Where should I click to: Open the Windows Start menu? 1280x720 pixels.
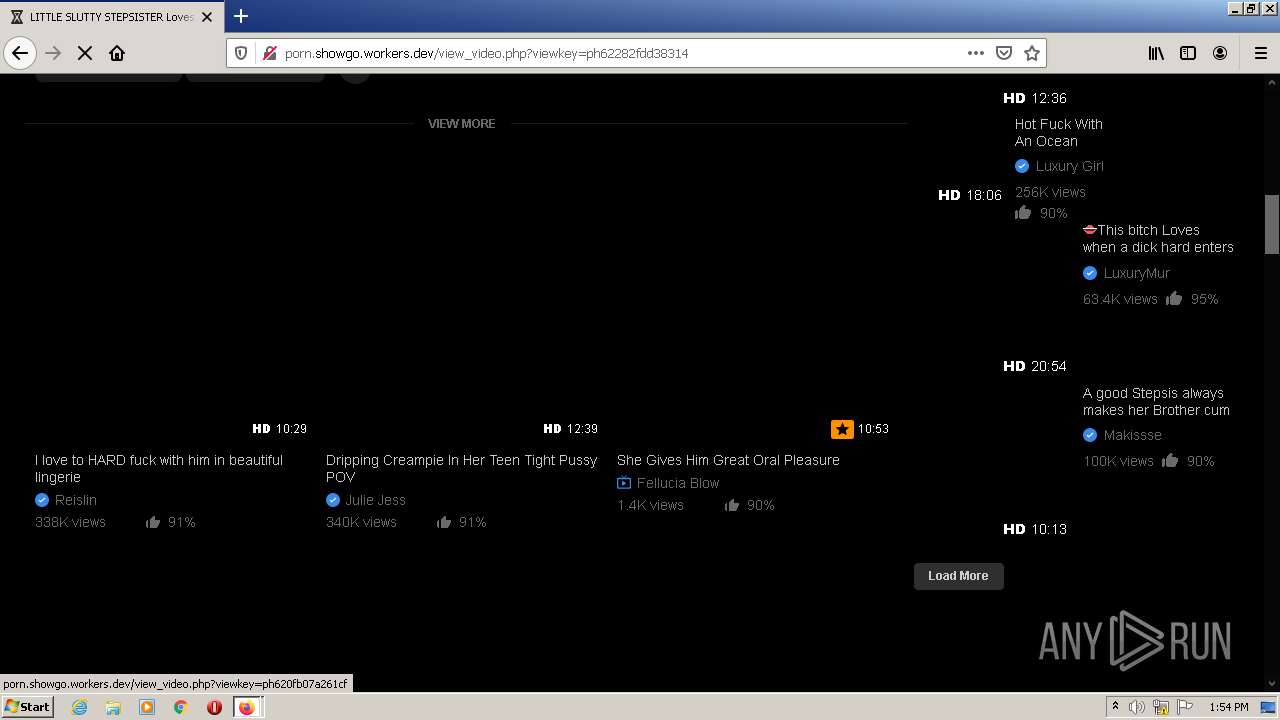click(x=28, y=706)
